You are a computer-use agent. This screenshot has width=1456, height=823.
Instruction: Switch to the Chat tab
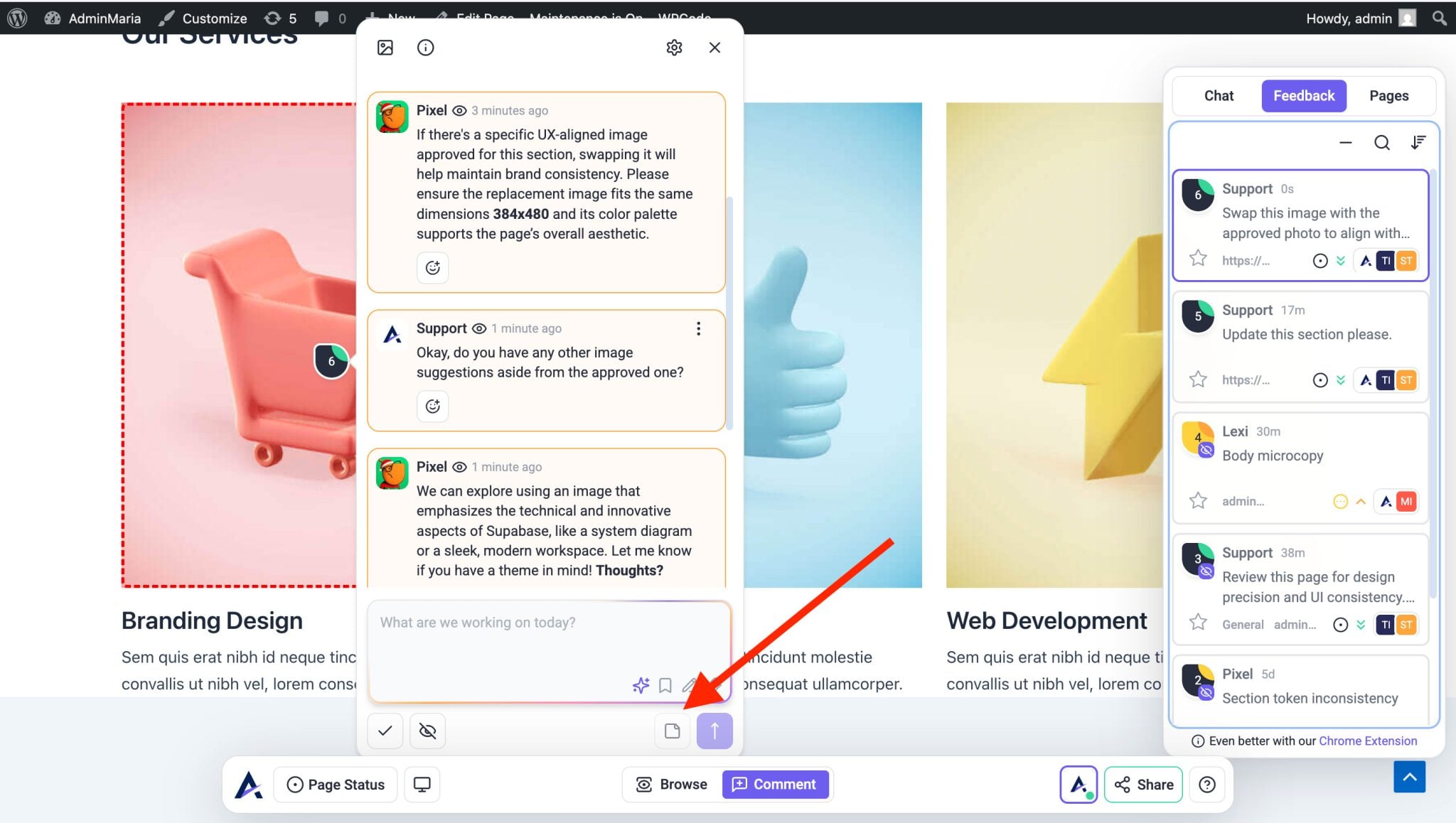(x=1219, y=96)
